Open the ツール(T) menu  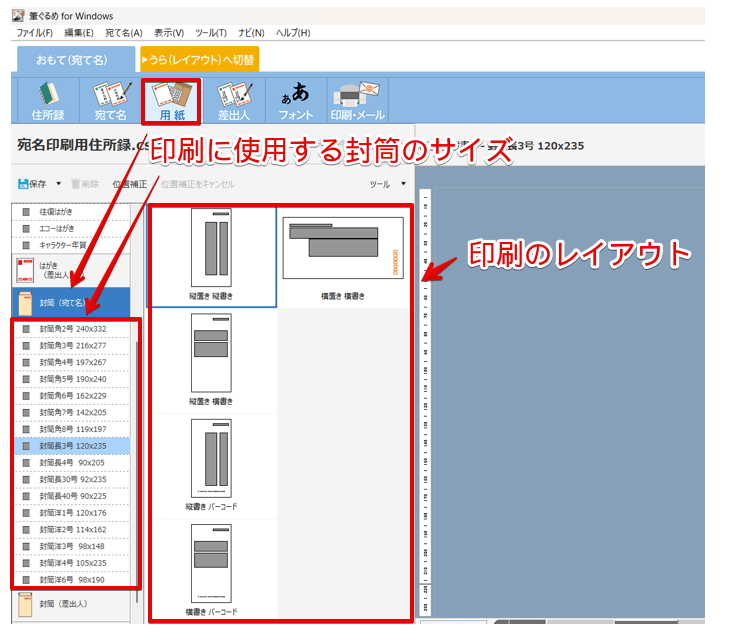click(x=211, y=33)
